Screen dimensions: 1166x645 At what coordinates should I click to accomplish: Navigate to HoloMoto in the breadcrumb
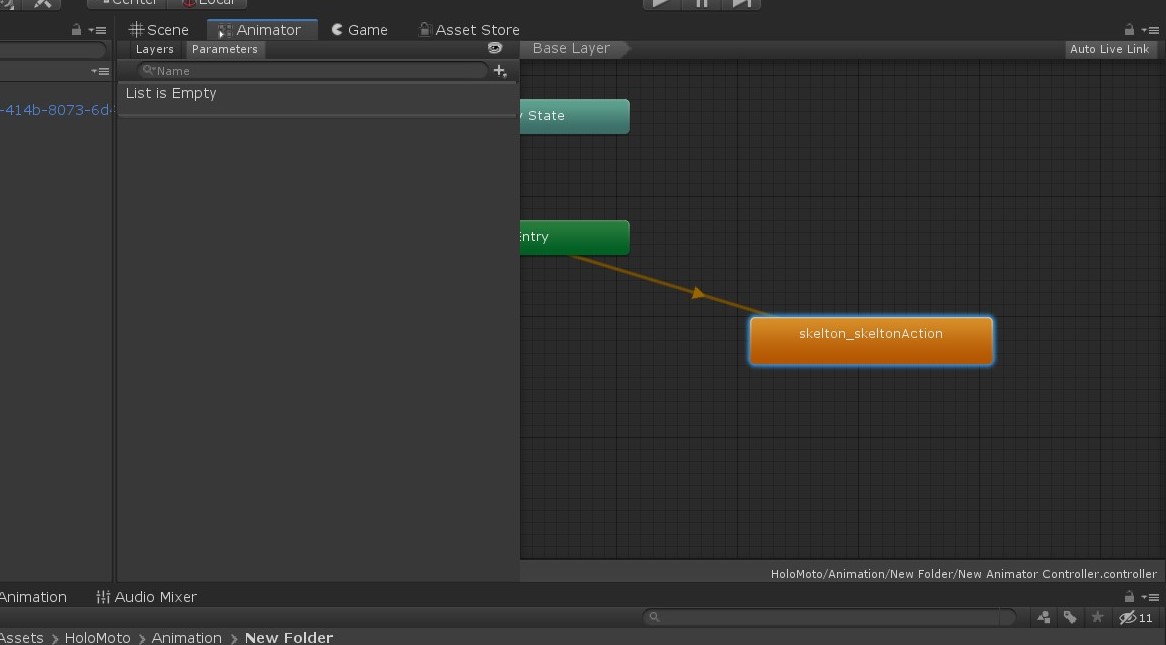click(97, 638)
